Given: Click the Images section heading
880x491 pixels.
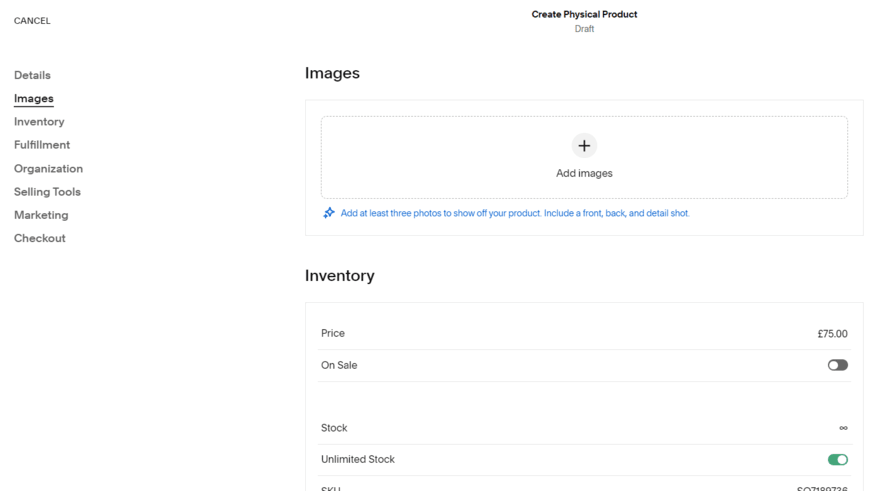Looking at the screenshot, I should tap(332, 74).
